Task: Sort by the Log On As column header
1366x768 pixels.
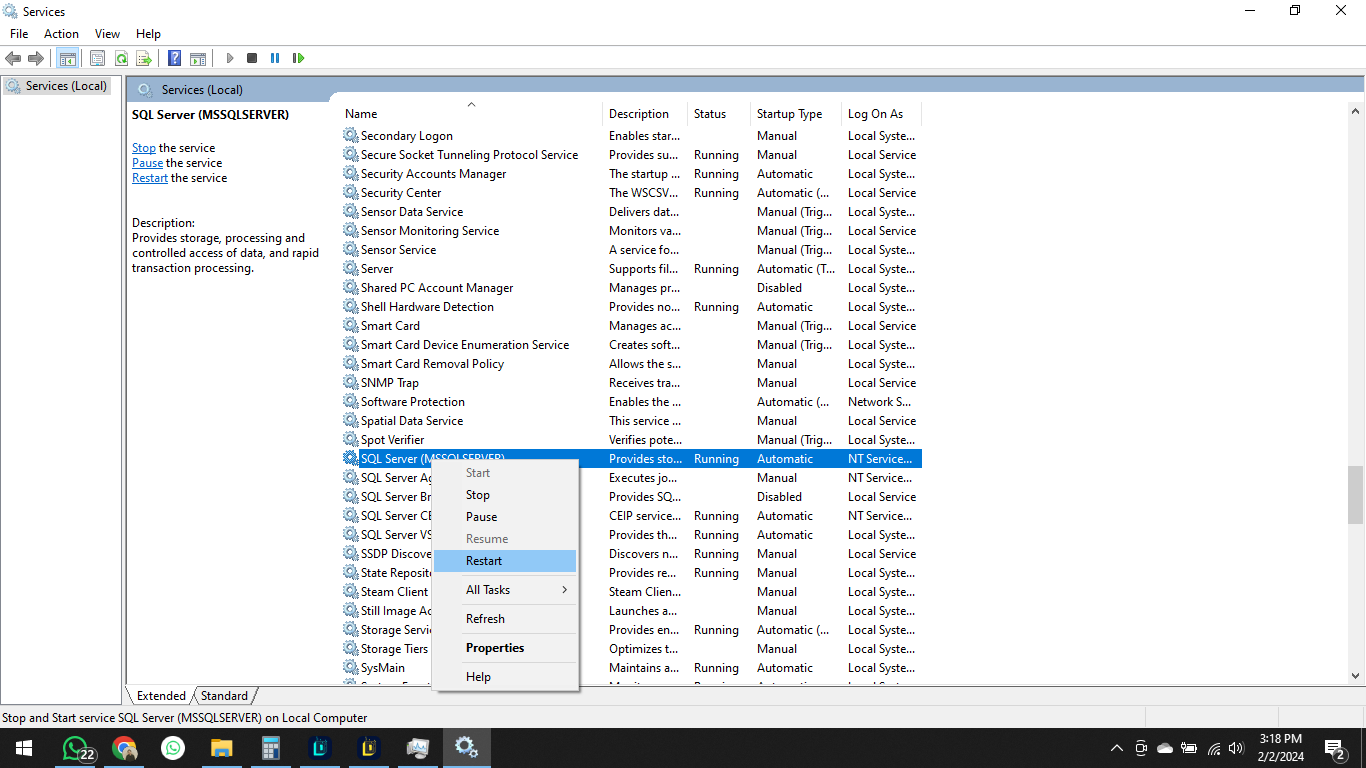Action: pyautogui.click(x=881, y=113)
